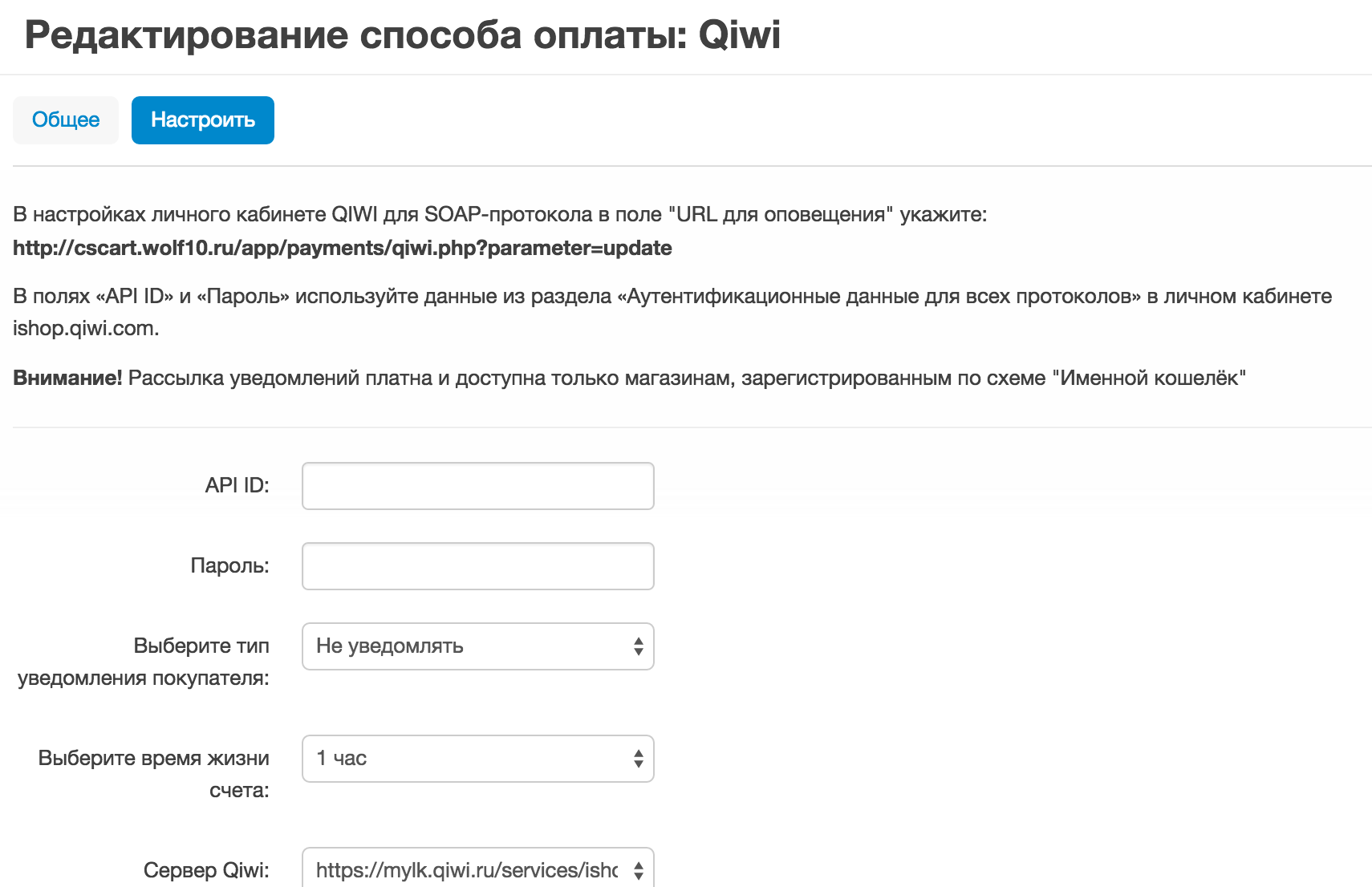Click the bold qiwi.php notification URL text
Screen dimensions: 1372x887
click(343, 248)
